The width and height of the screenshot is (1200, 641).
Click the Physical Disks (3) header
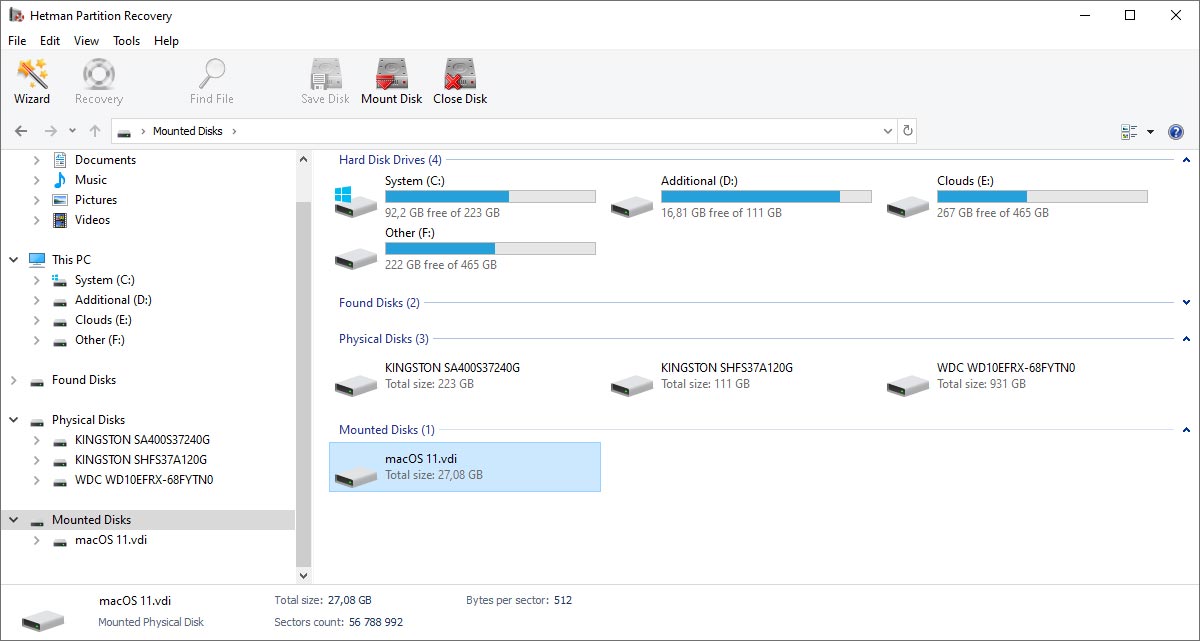(384, 339)
